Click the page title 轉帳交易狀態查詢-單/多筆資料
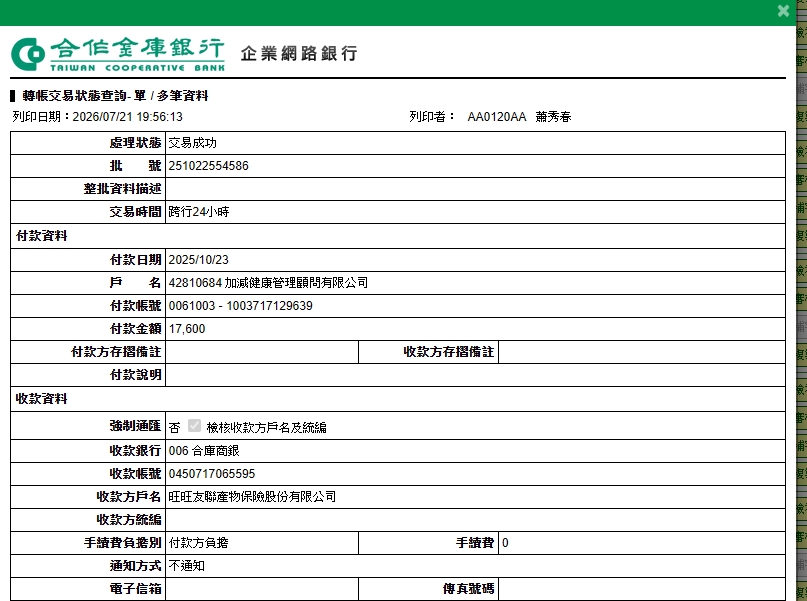Image resolution: width=807 pixels, height=601 pixels. [115, 96]
